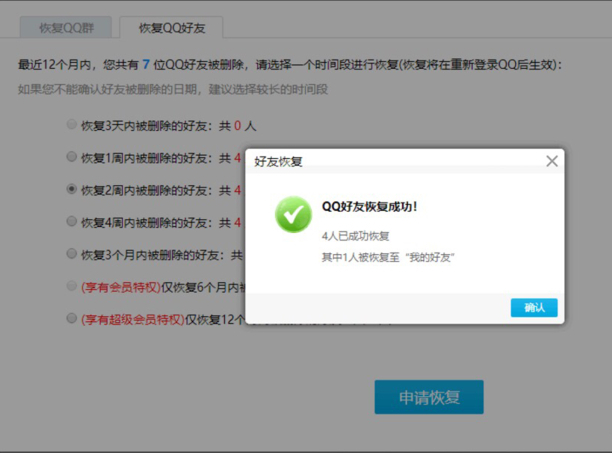Close the 好友恢复 dialog with the X
The height and width of the screenshot is (453, 612).
pyautogui.click(x=552, y=161)
